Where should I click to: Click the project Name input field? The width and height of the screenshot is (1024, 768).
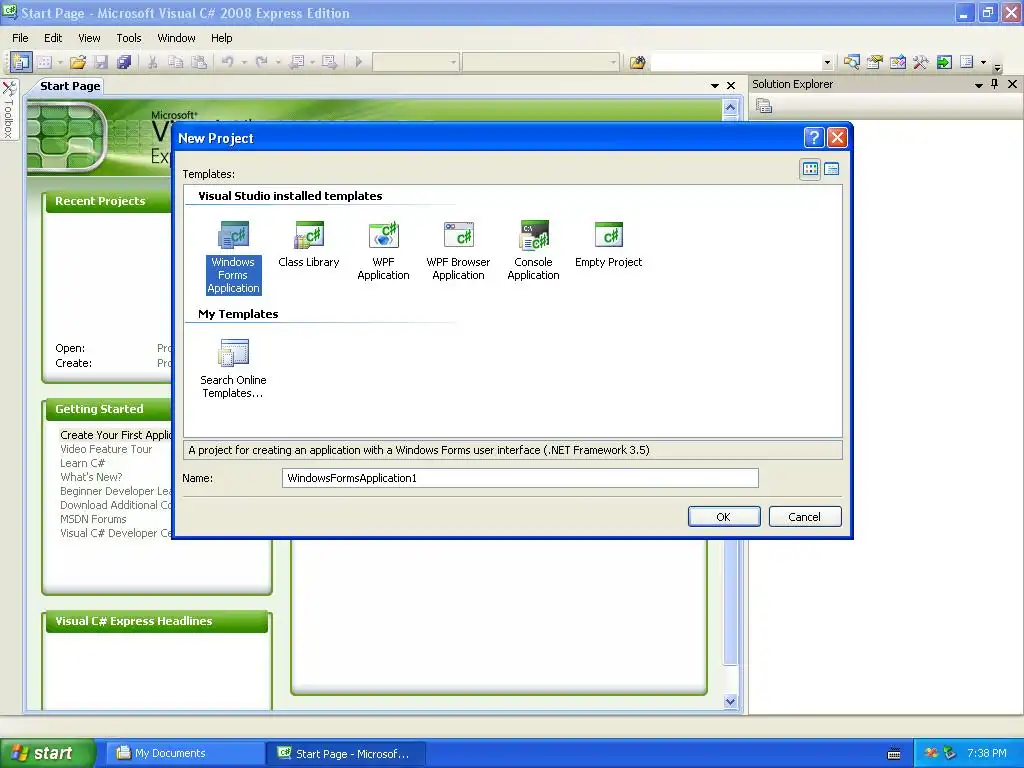pyautogui.click(x=520, y=478)
